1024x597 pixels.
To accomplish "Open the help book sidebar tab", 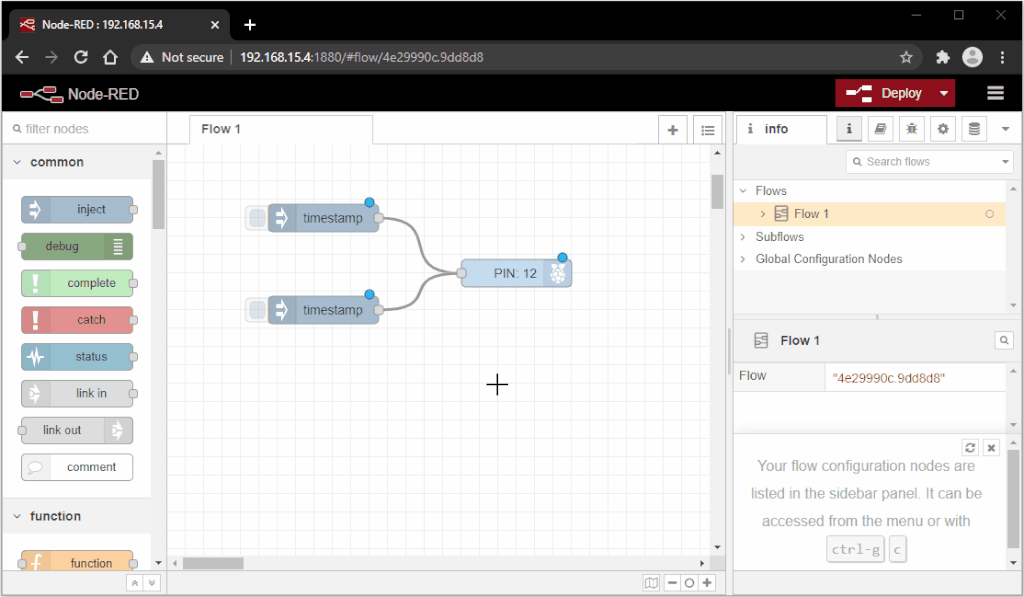I will tap(880, 129).
